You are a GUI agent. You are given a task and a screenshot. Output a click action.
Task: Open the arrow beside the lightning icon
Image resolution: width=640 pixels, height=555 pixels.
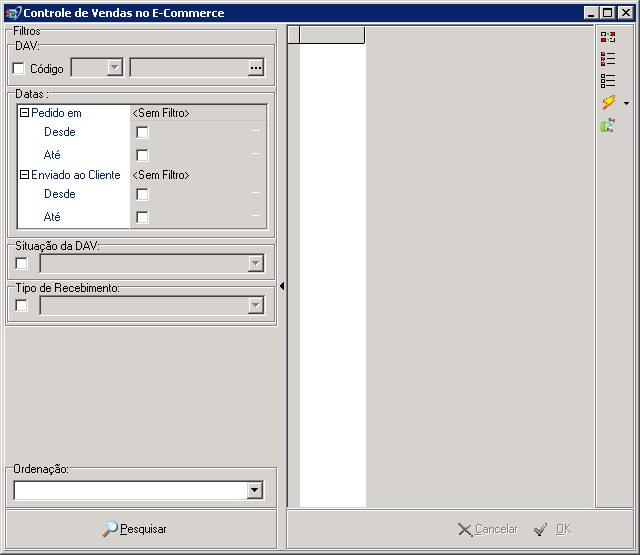click(626, 104)
